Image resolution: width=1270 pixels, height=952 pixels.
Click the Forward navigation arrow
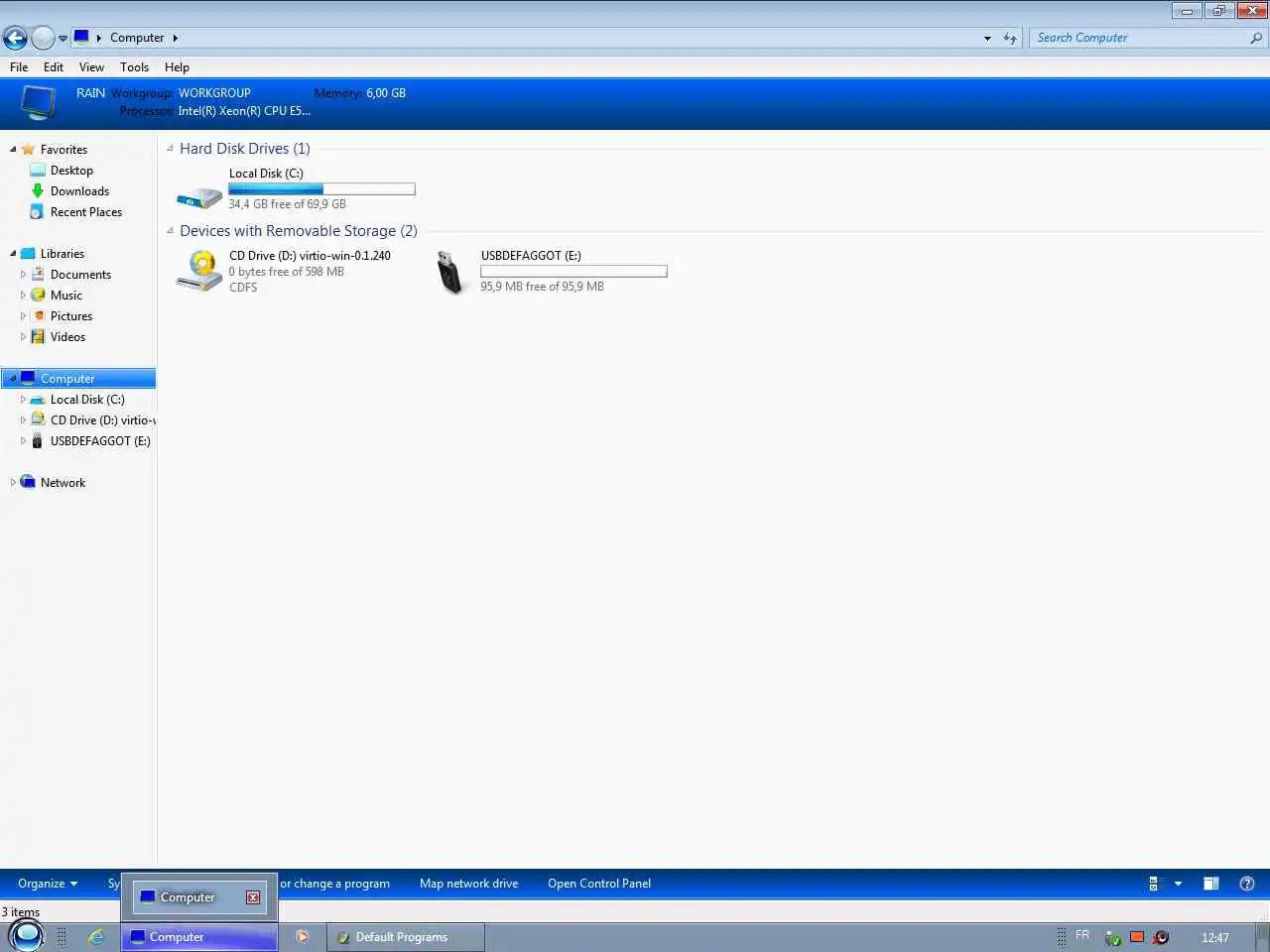43,38
